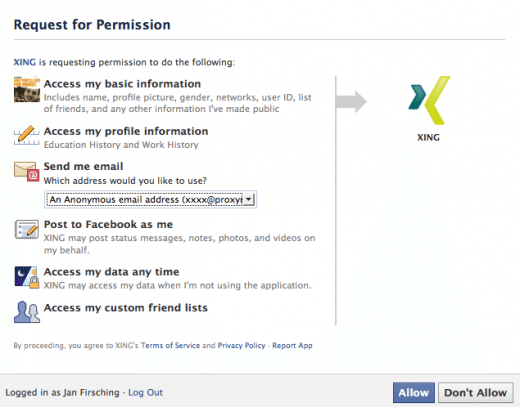Open the anonymous email address dropdown arrow
Image resolution: width=520 pixels, height=407 pixels.
[x=249, y=200]
